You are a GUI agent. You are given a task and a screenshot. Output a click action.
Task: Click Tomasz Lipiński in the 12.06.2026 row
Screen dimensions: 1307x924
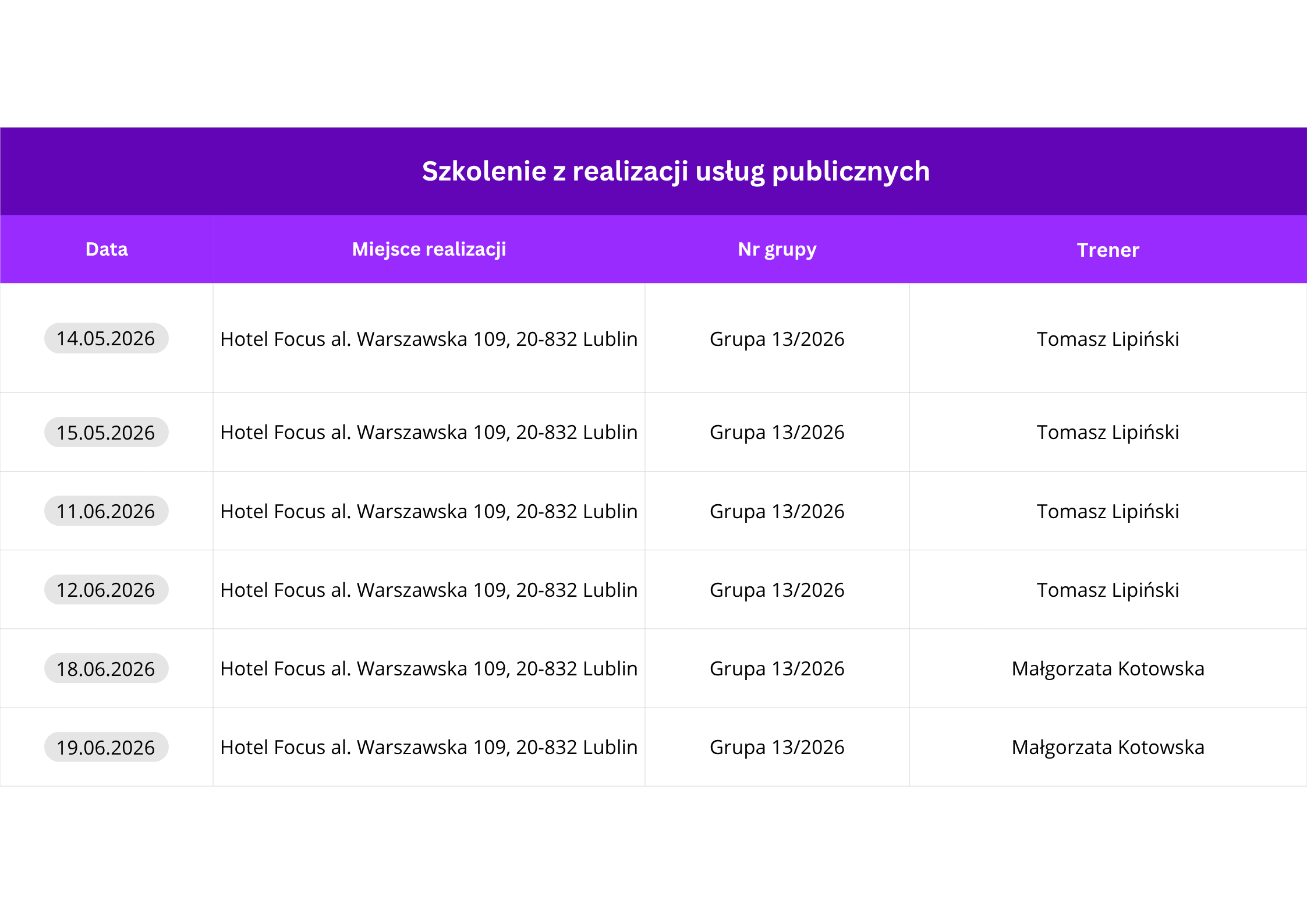coord(1107,590)
